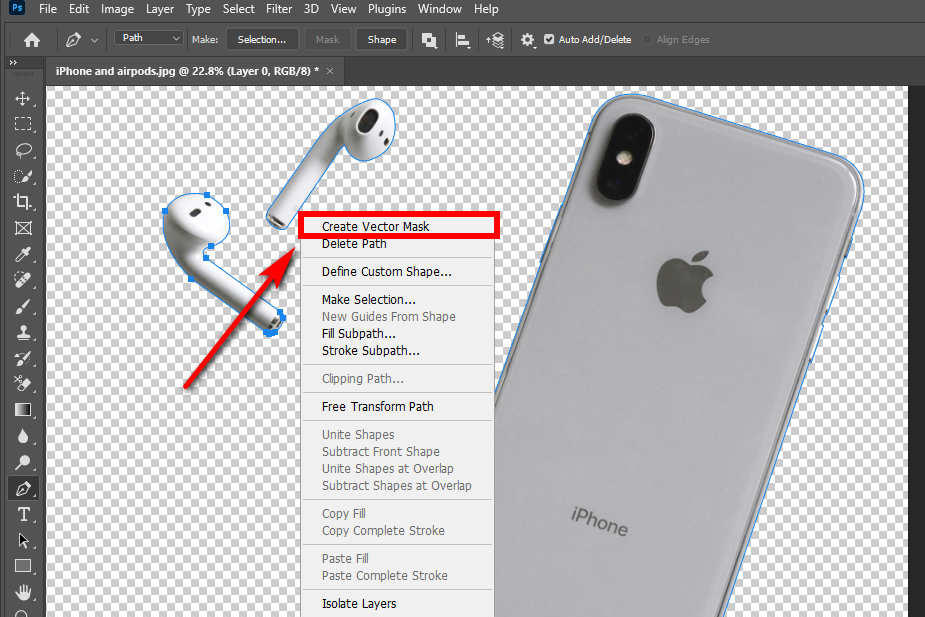Select the Eyedropper tool
The width and height of the screenshot is (925, 617).
coord(22,254)
